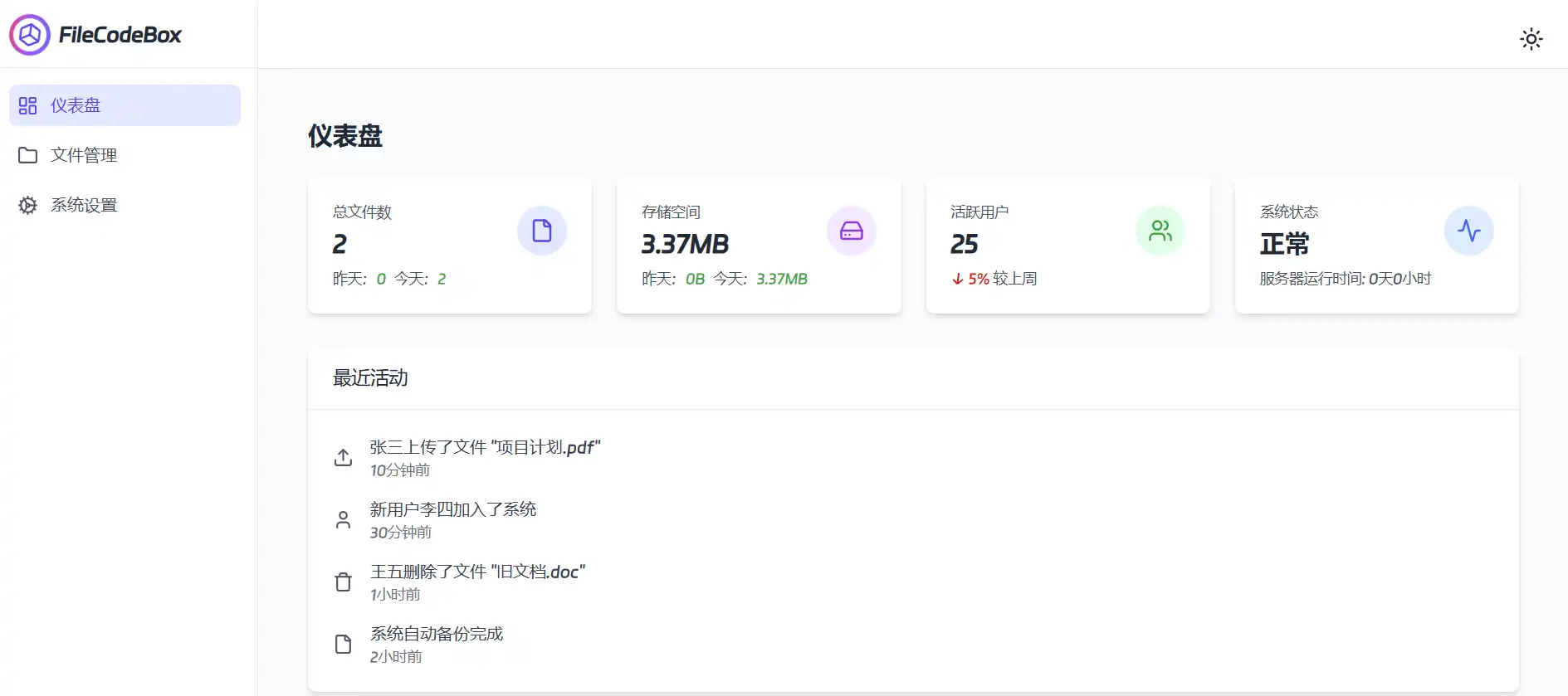Click the FileCodeBox logo icon
1568x696 pixels.
[30, 35]
